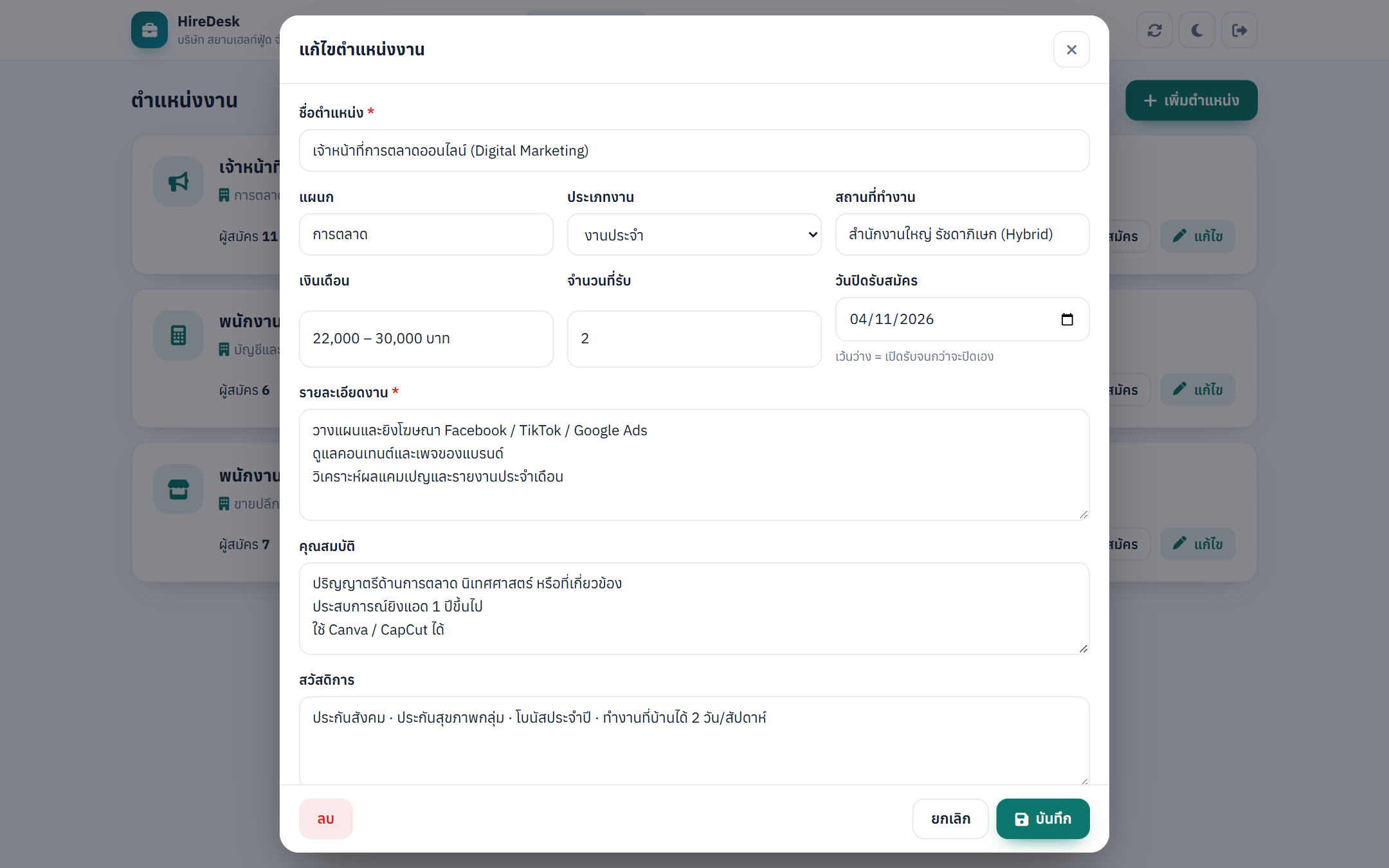
Task: Click into the คุณสมบัติ qualifications textarea
Action: [694, 608]
